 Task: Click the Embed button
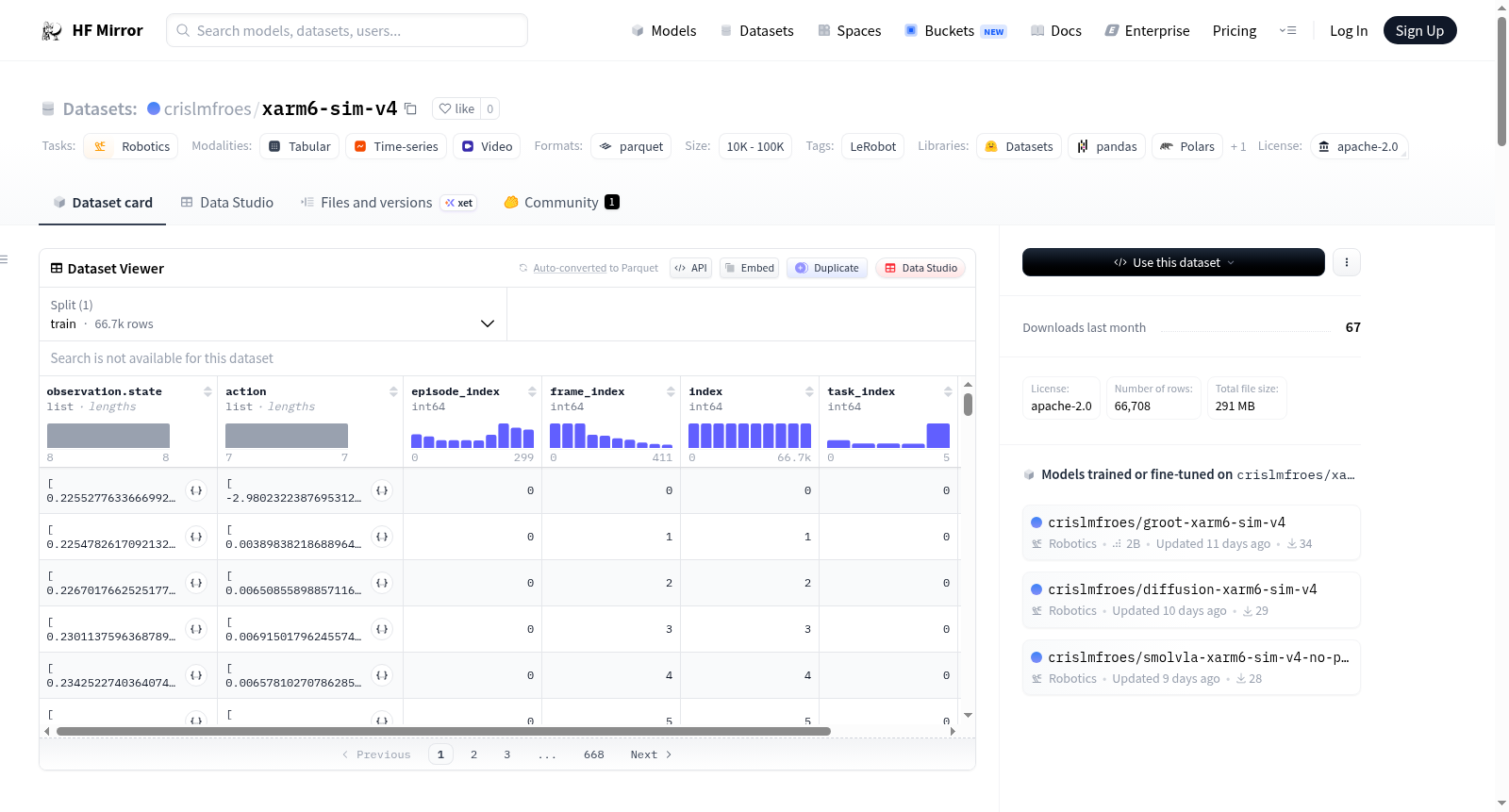(x=750, y=268)
